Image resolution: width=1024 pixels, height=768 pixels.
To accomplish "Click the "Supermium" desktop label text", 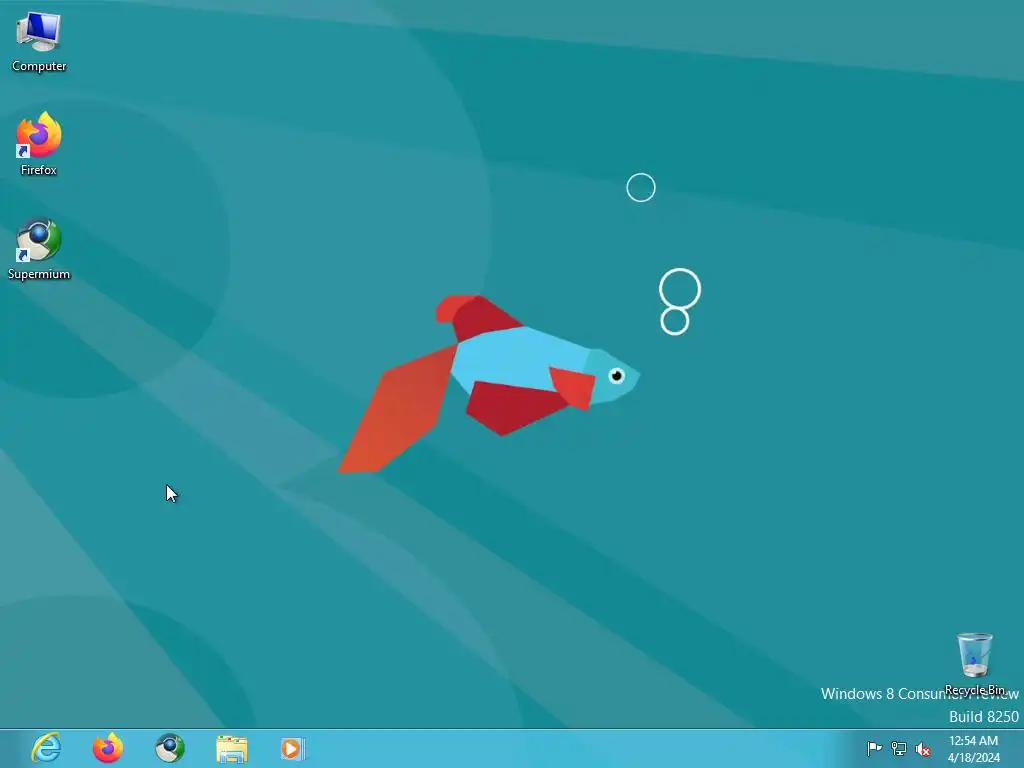I will [x=39, y=274].
